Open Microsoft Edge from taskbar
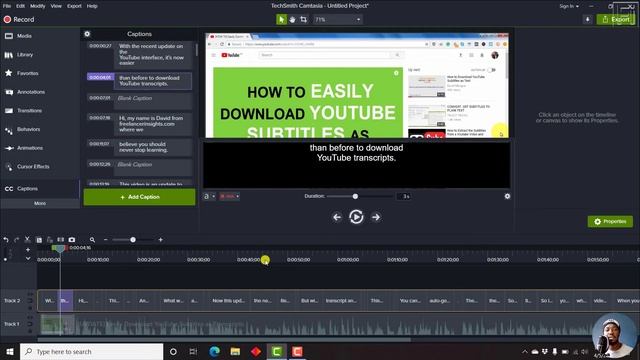 click(214, 351)
